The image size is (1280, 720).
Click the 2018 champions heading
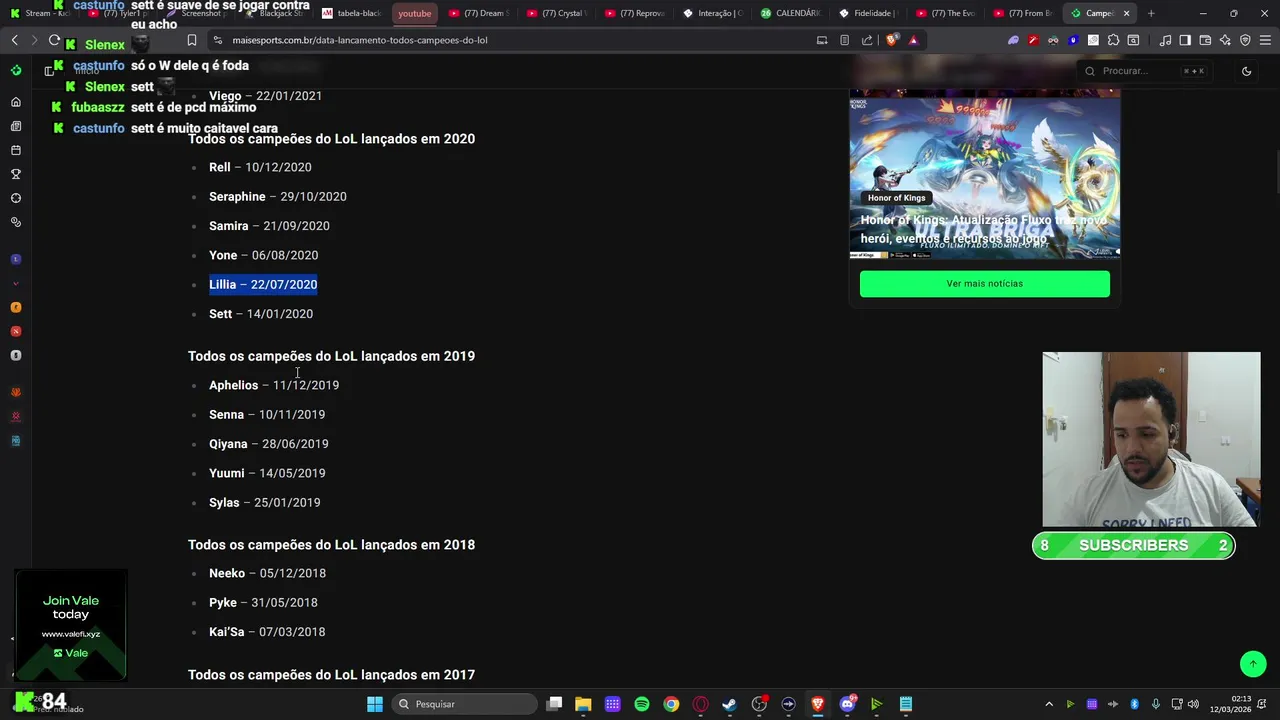coord(331,545)
